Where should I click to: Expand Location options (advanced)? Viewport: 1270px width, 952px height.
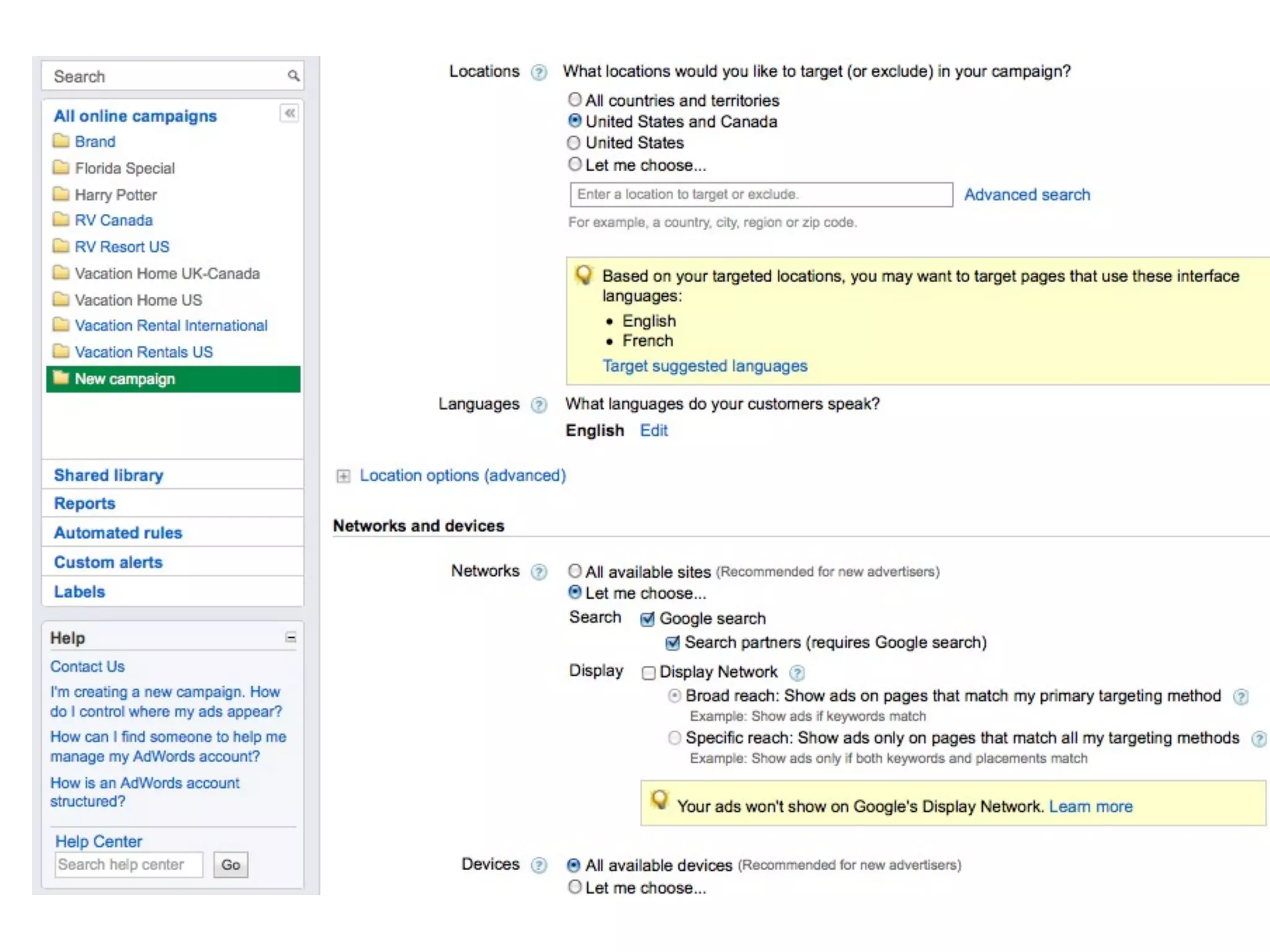343,476
